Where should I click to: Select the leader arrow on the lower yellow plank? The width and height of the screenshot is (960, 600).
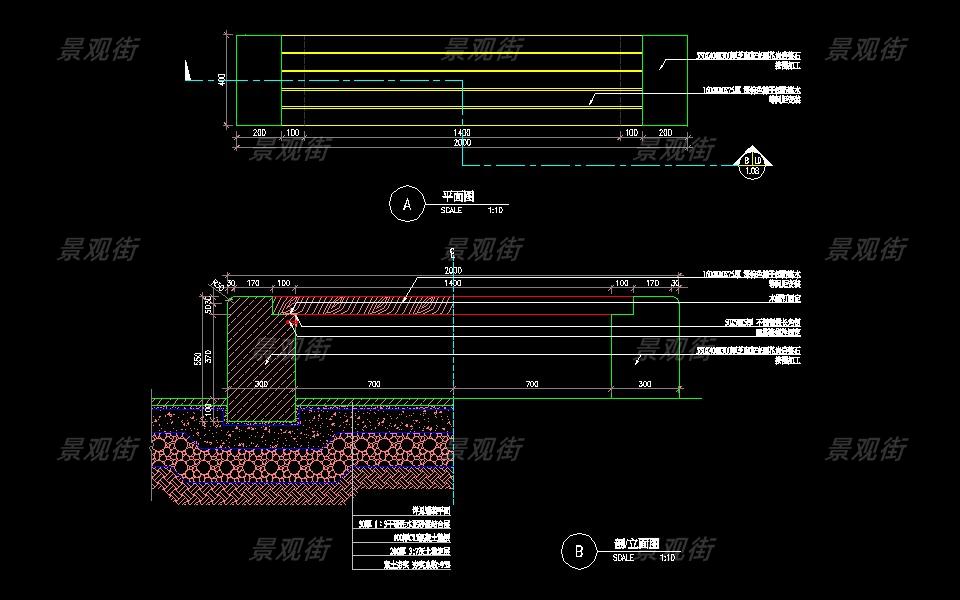click(591, 100)
